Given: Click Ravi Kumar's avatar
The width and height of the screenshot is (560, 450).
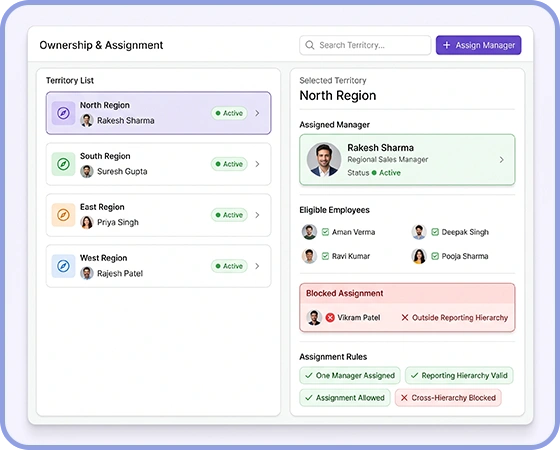Looking at the screenshot, I should click(309, 256).
